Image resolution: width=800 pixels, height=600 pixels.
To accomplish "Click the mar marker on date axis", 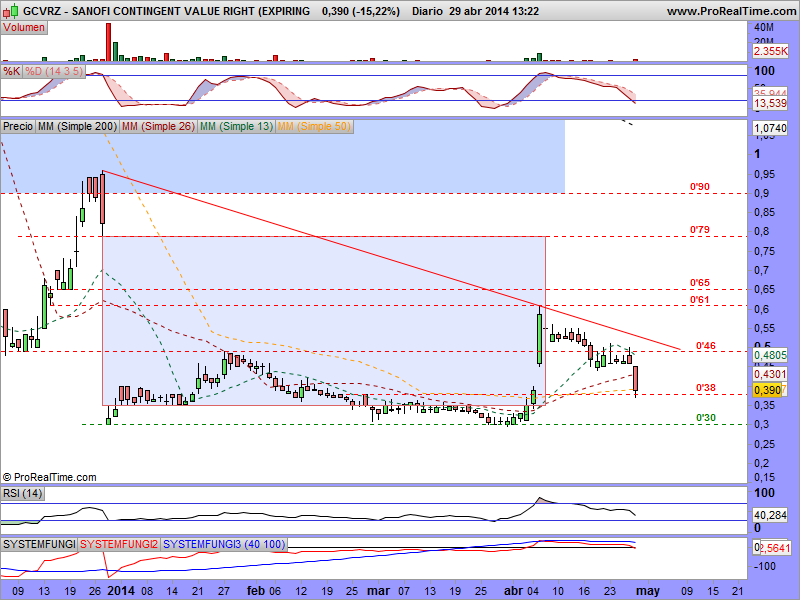I will click(x=379, y=591).
